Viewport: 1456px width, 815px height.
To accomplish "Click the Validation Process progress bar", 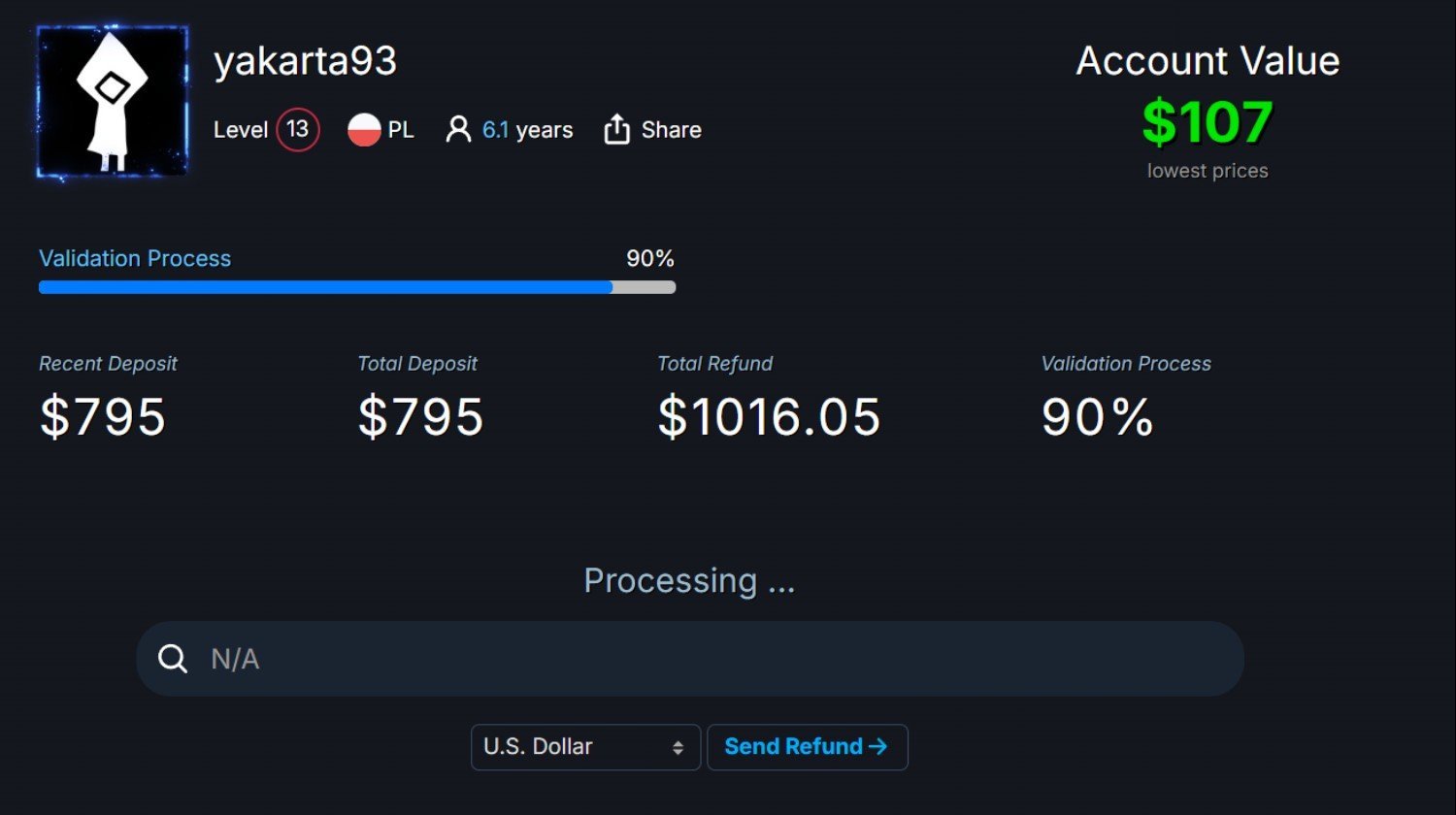I will point(357,287).
